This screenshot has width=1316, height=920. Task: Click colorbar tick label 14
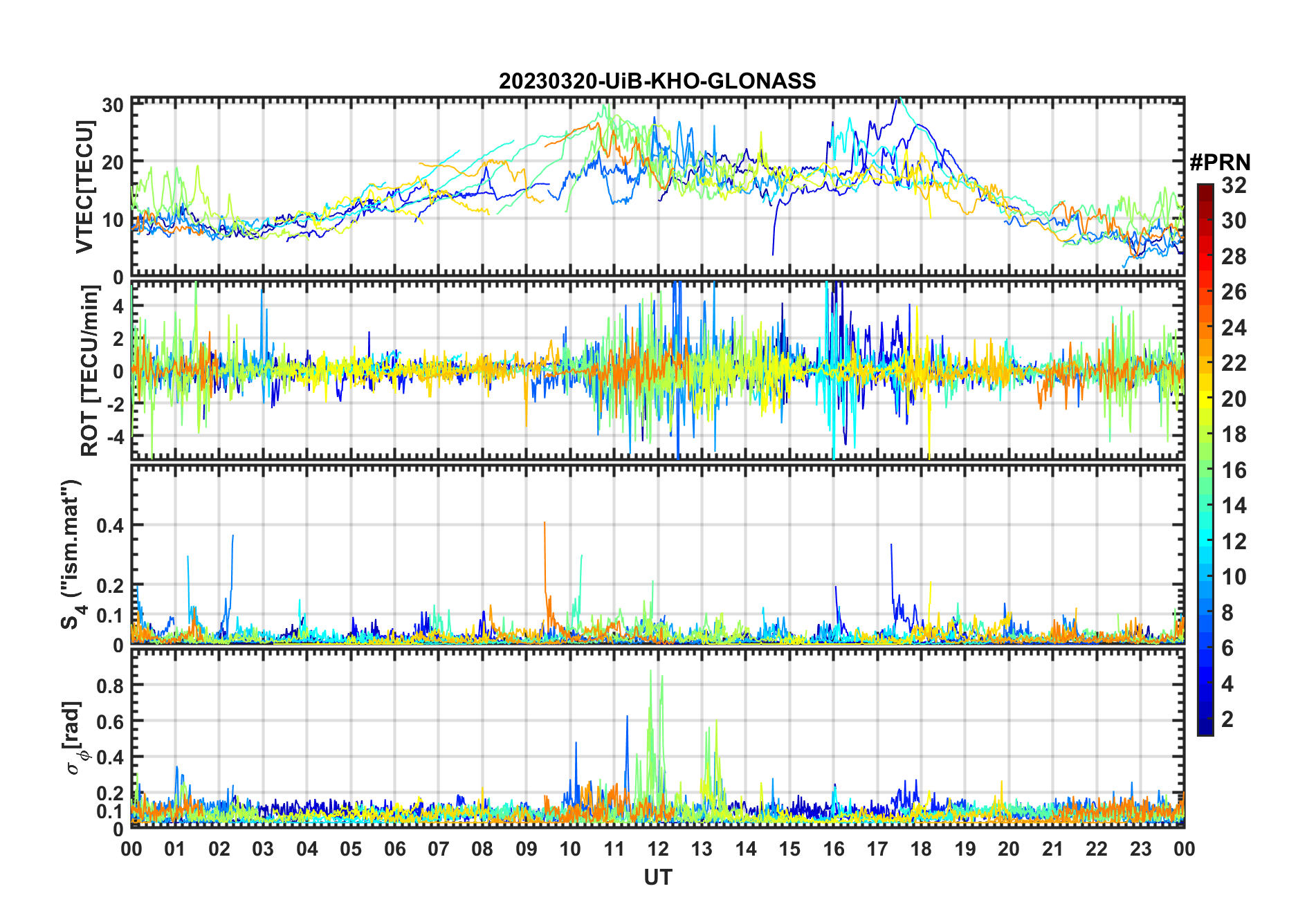coord(1234,506)
